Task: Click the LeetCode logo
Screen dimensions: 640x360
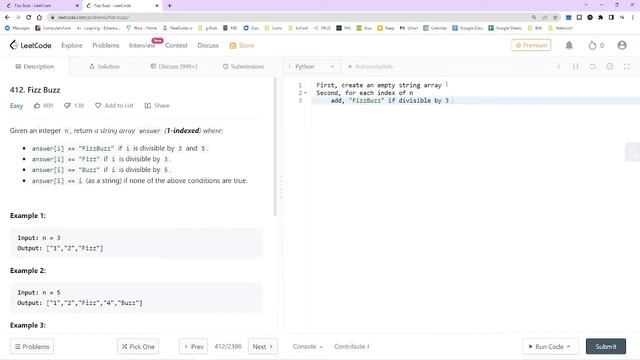Action: [x=31, y=45]
